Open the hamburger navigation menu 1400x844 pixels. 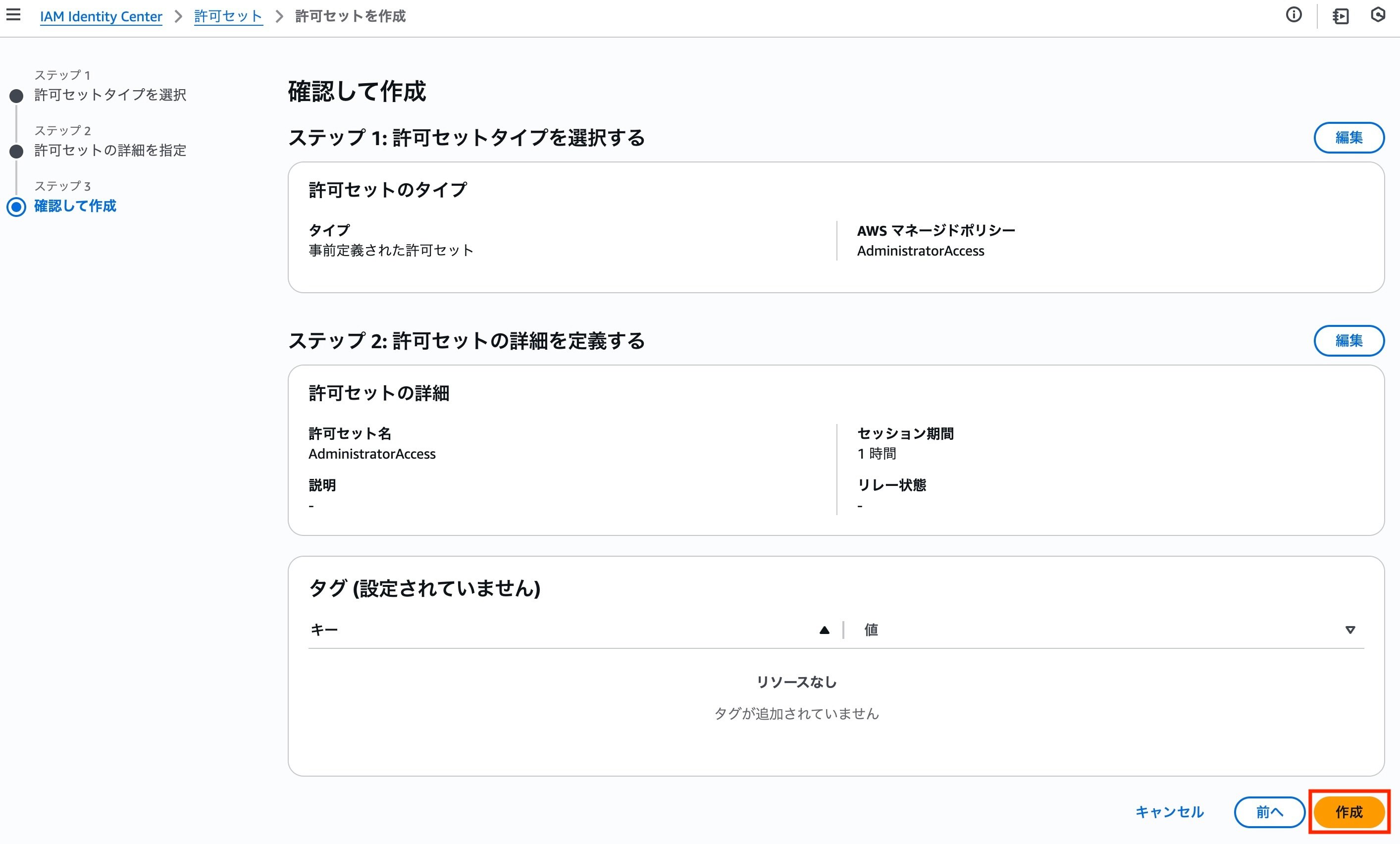[x=14, y=15]
